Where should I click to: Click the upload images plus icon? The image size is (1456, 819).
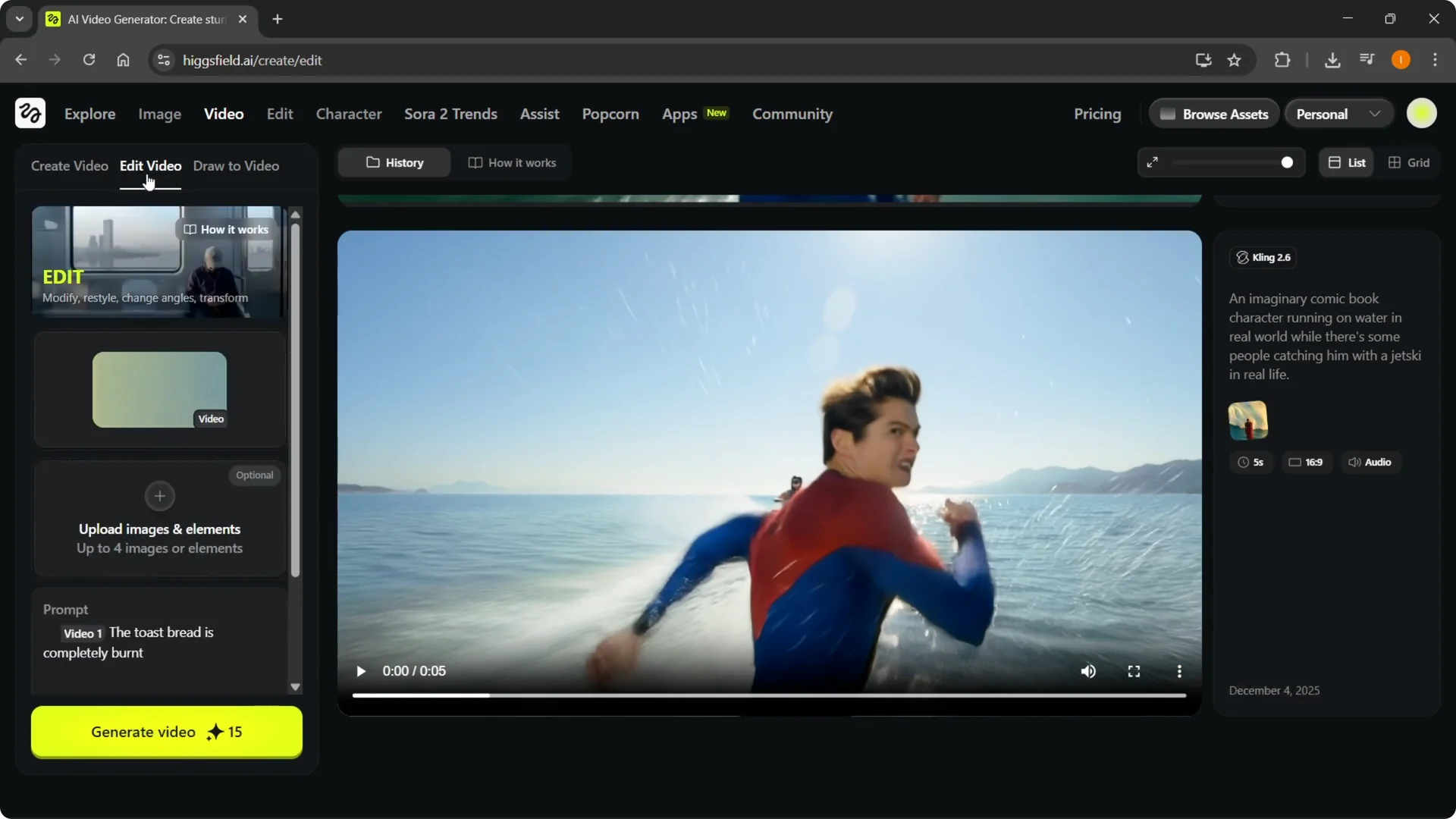click(159, 496)
